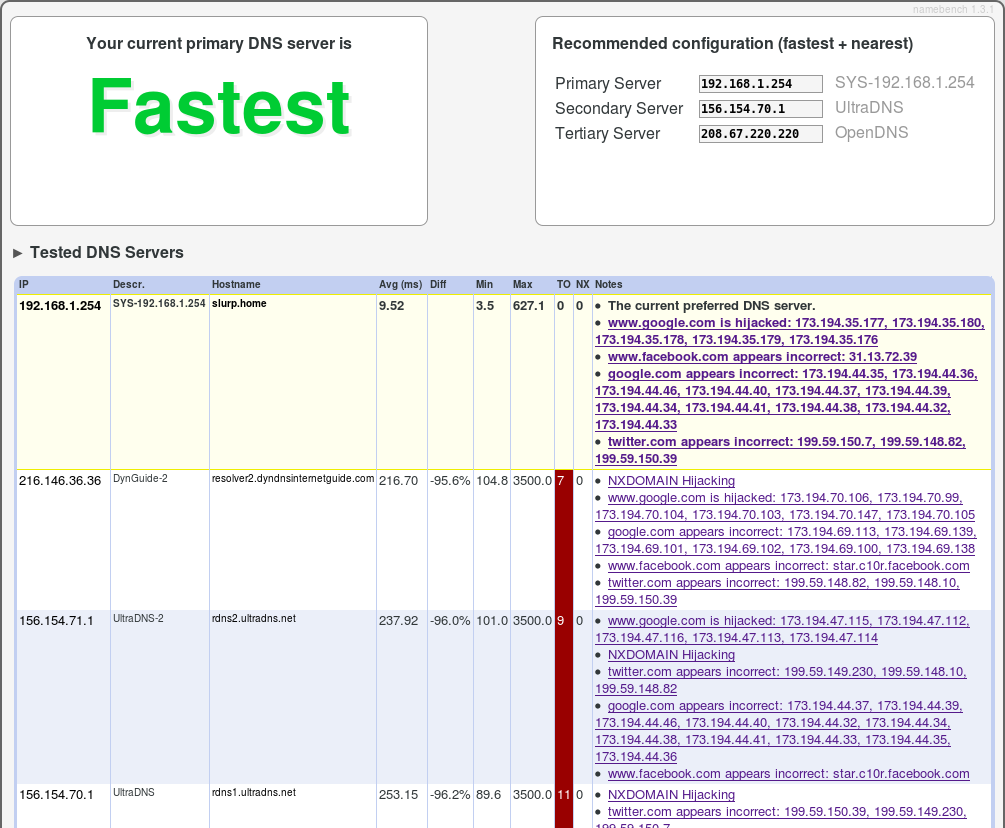The height and width of the screenshot is (828, 1005).
Task: Open NXDOMAIN Hijacking link in UltraDNS-2 row
Action: pyautogui.click(x=671, y=655)
